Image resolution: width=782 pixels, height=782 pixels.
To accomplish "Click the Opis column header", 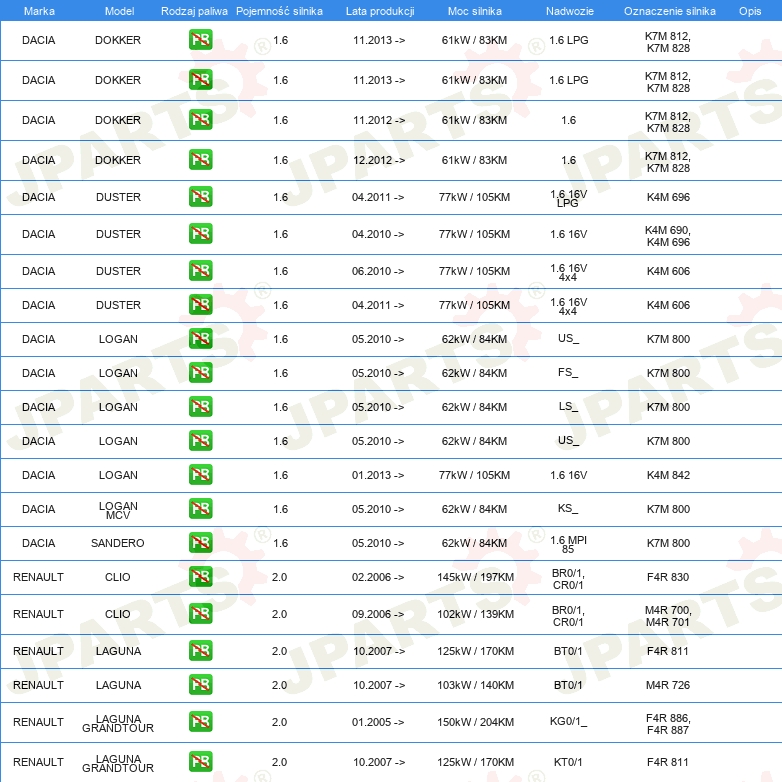I will coord(750,11).
